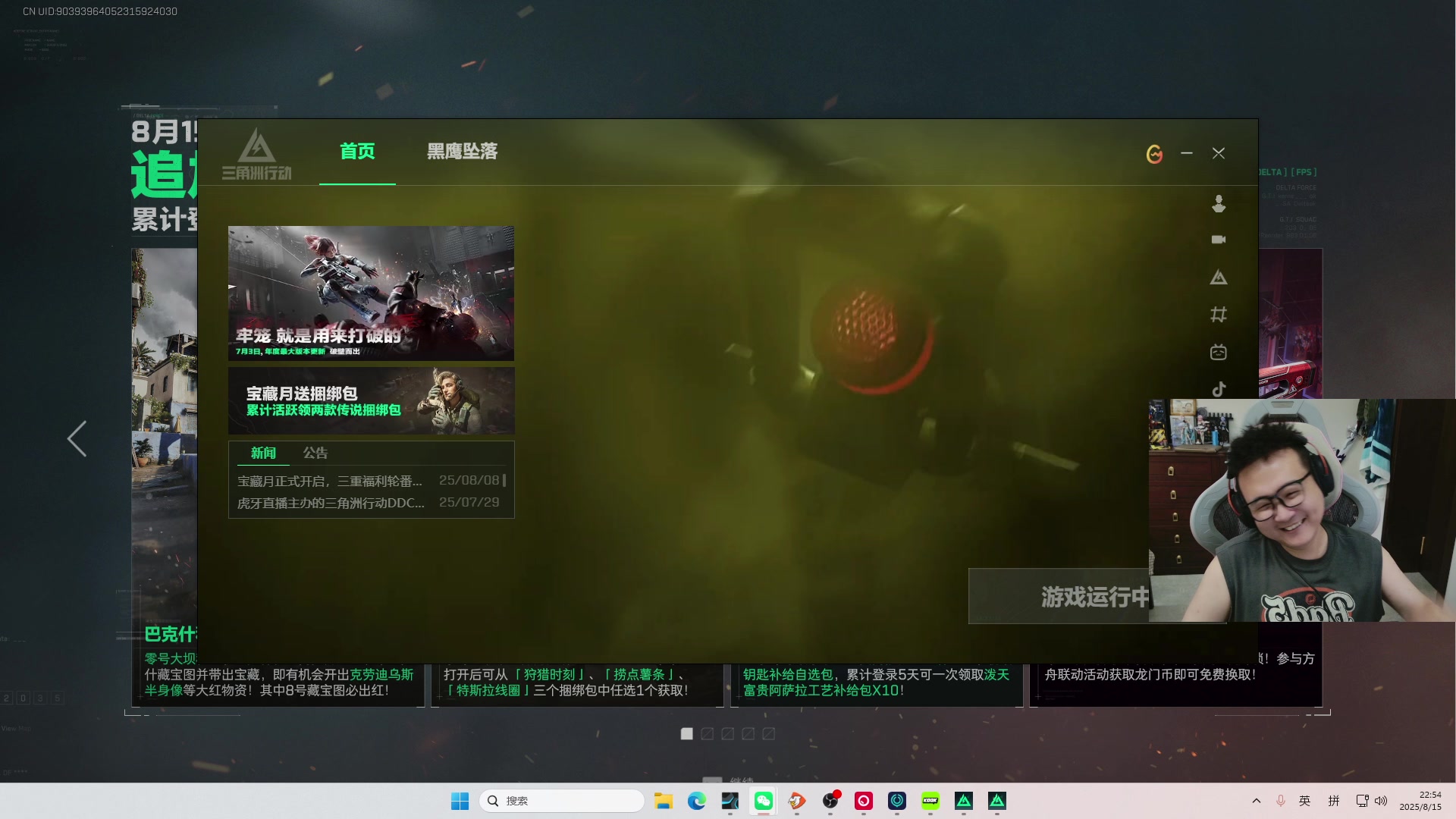Open the orange bird app on taskbar

click(797, 801)
